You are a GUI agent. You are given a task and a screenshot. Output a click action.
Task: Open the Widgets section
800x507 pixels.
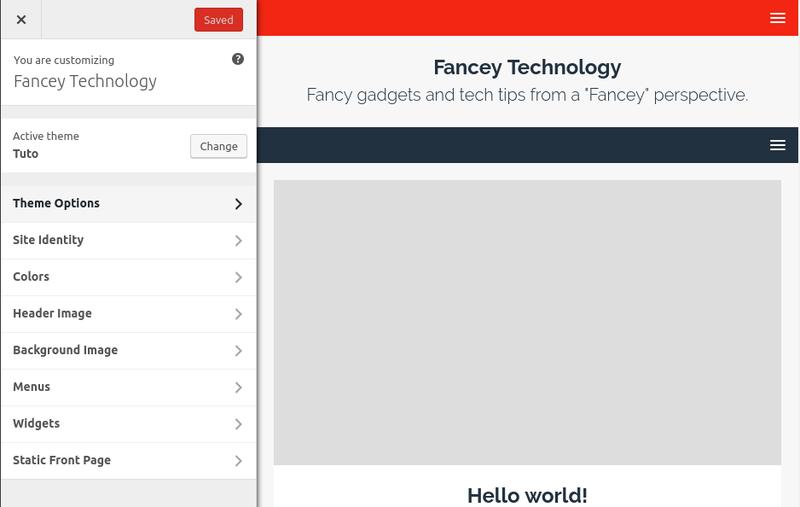129,424
